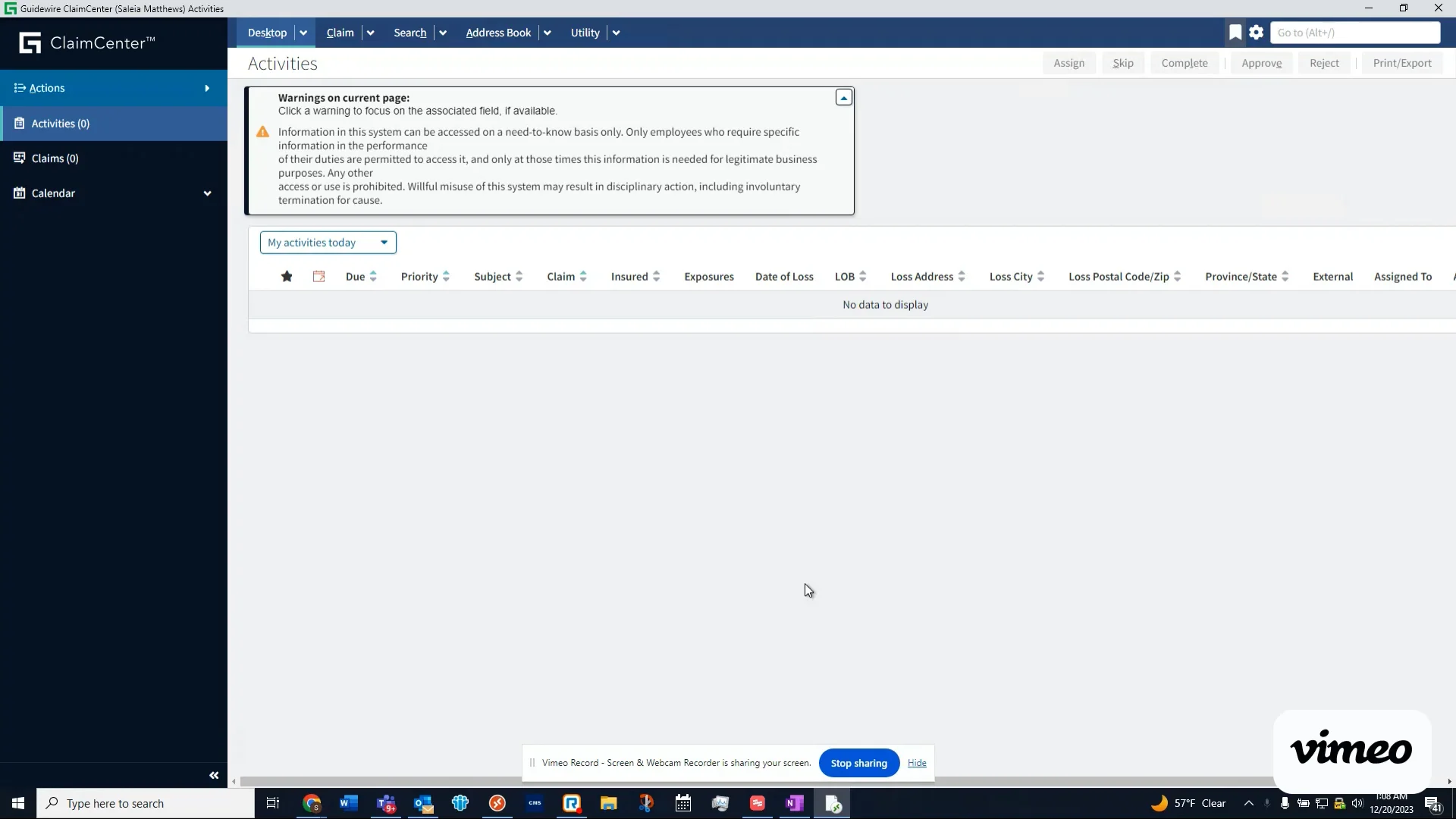Click the Go to (Alt+/) input field
This screenshot has height=819, width=1456.
1355,33
